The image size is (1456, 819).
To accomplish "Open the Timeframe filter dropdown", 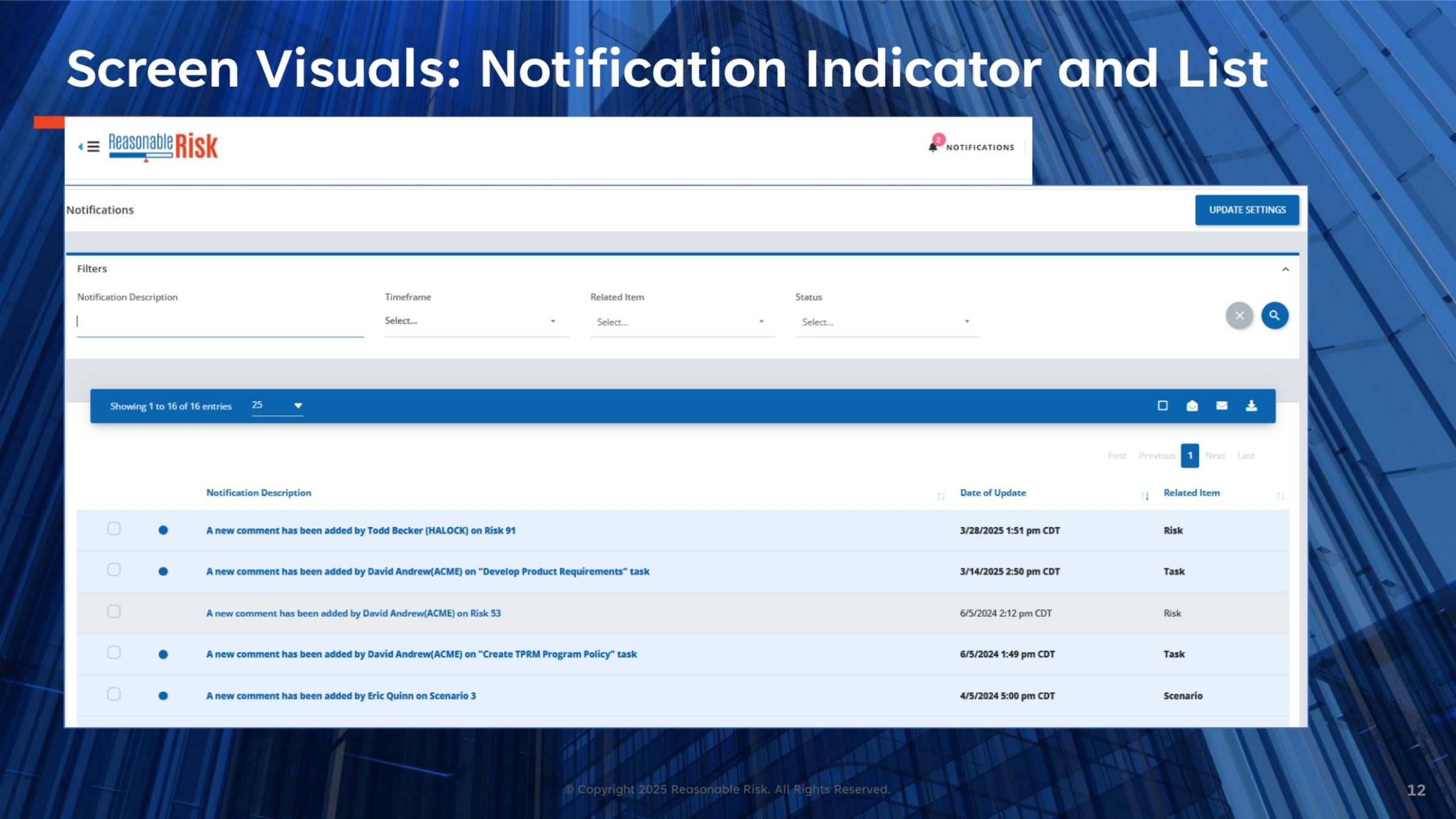I will click(x=476, y=321).
